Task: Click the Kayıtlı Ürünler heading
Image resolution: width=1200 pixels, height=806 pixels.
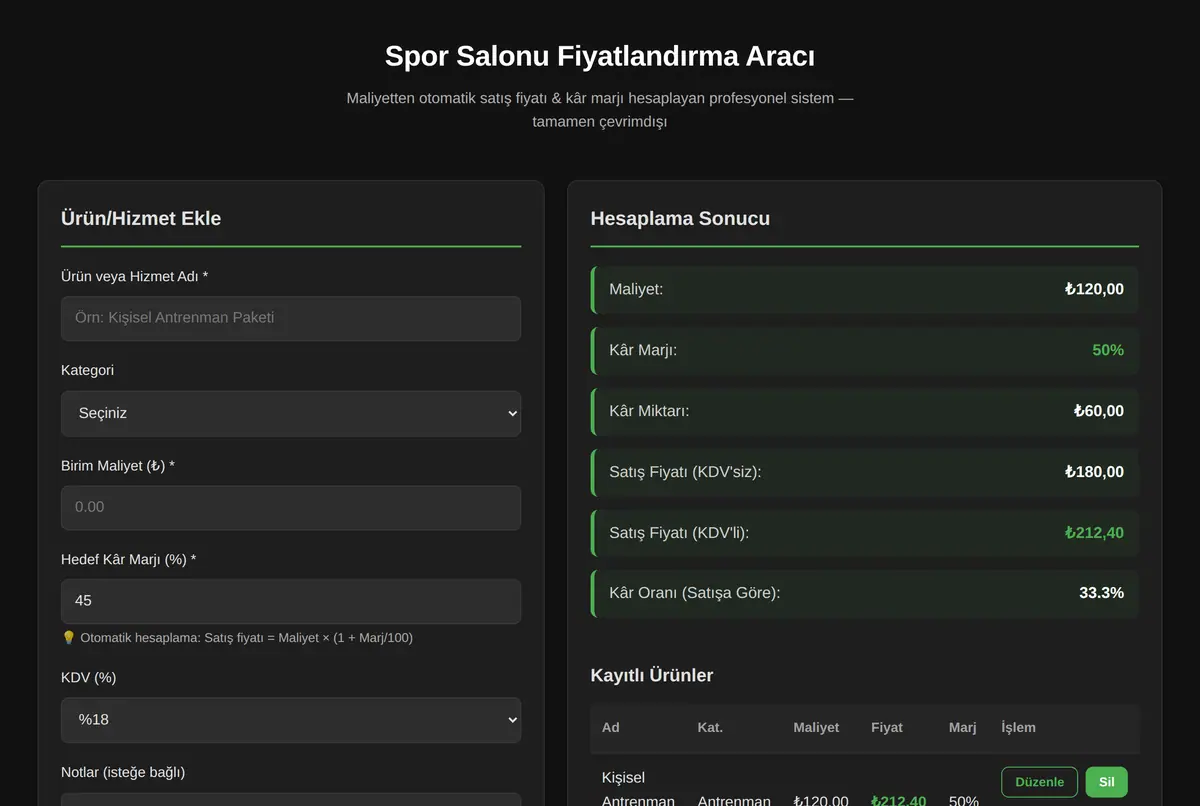Action: [652, 675]
